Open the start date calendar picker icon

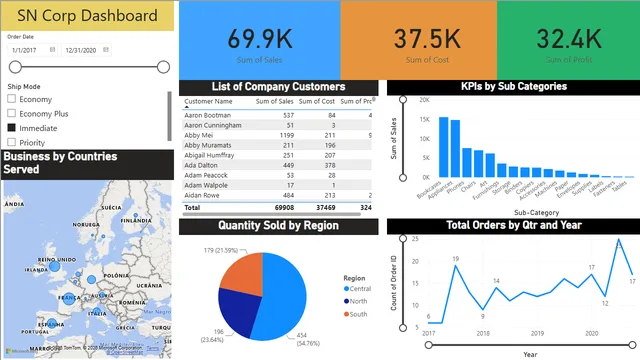point(52,49)
